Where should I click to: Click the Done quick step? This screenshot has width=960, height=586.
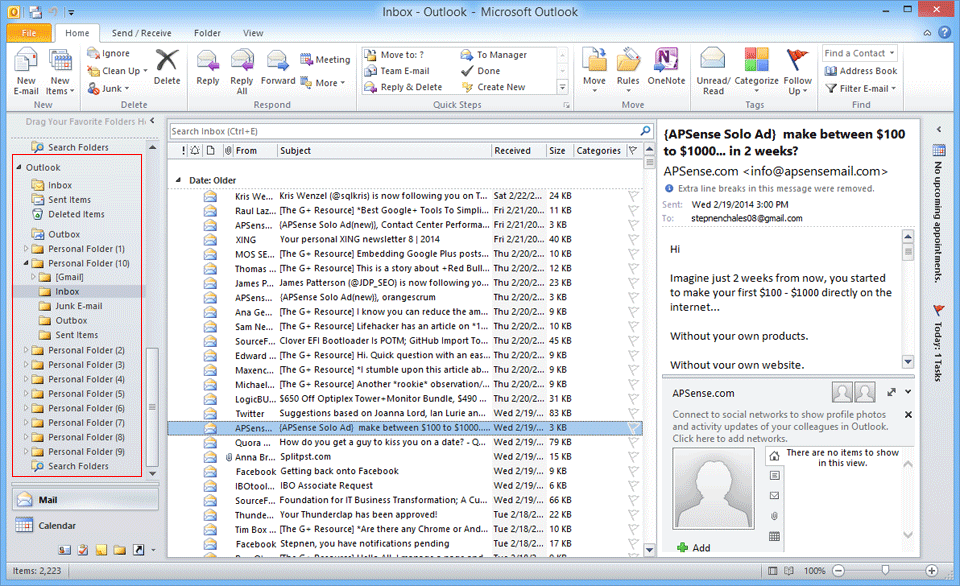481,71
